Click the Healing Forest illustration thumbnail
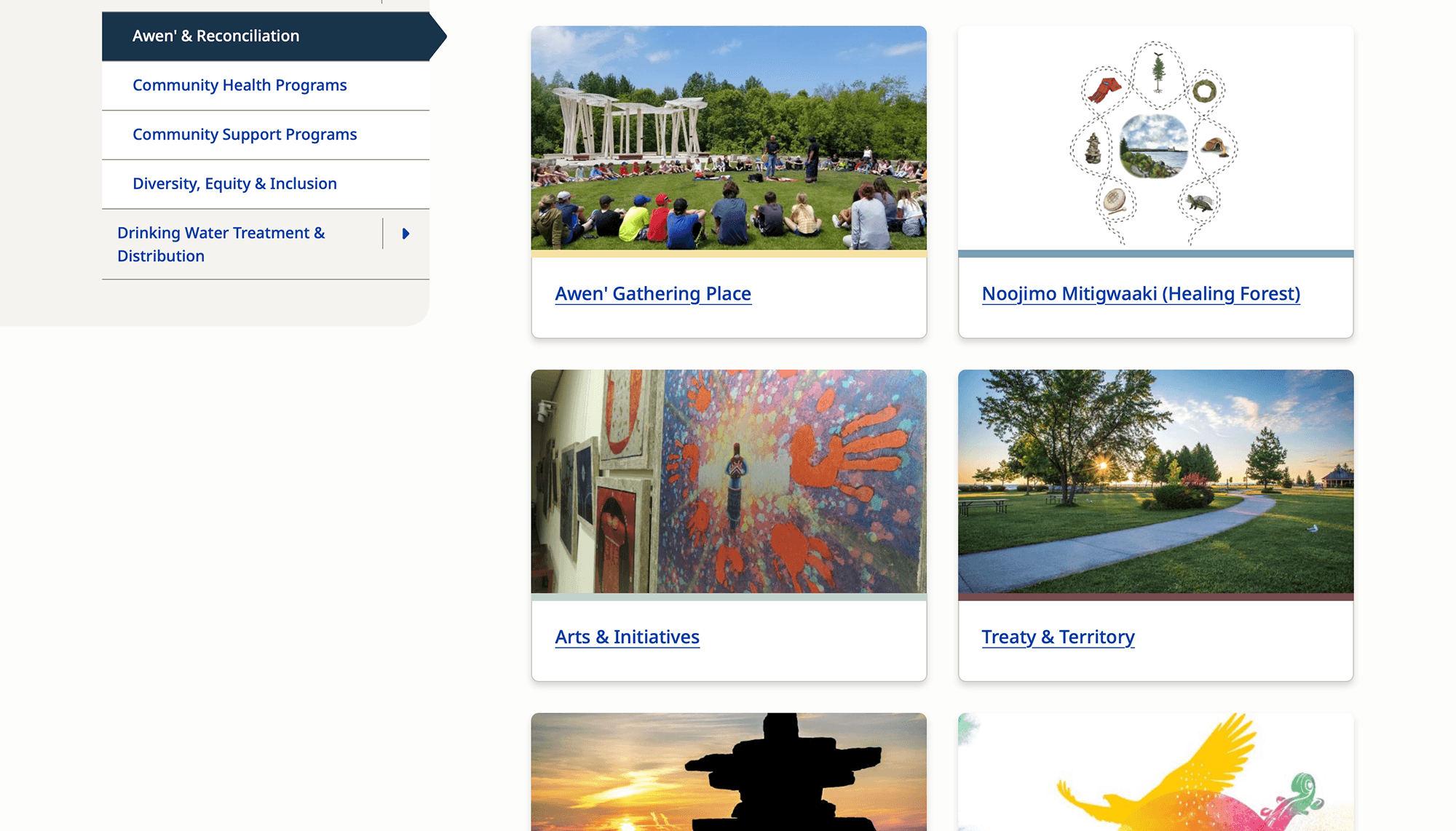This screenshot has height=831, width=1456. [1155, 138]
